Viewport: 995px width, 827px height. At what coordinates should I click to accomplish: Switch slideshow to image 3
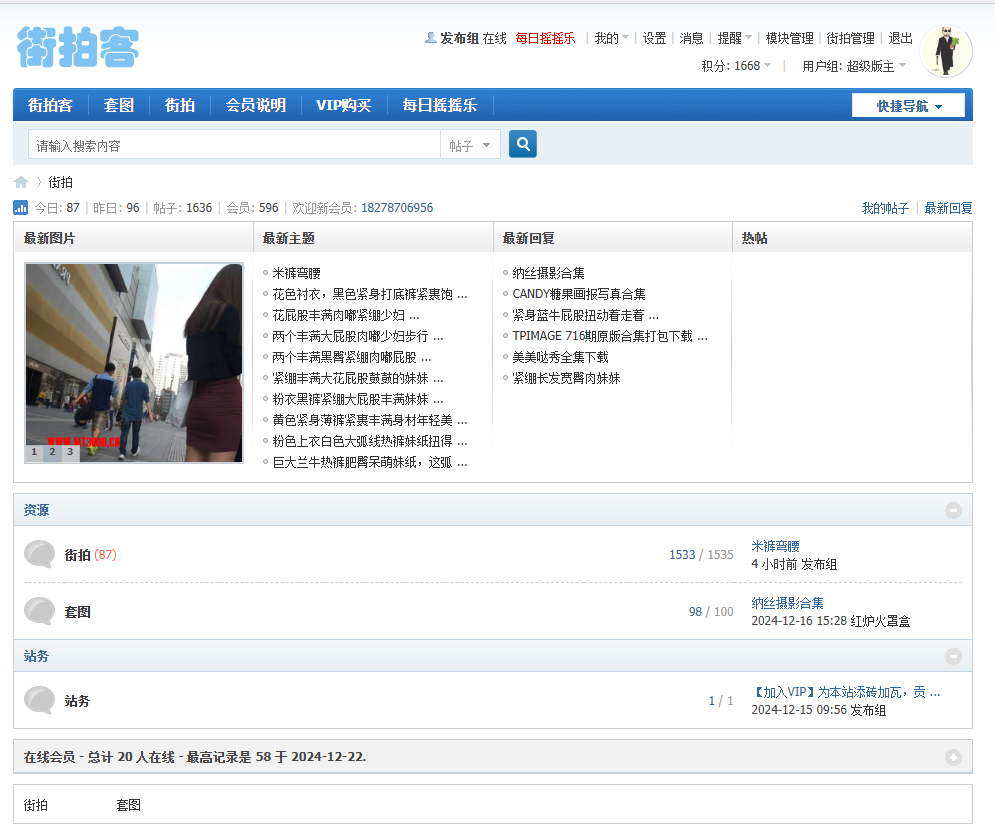70,452
